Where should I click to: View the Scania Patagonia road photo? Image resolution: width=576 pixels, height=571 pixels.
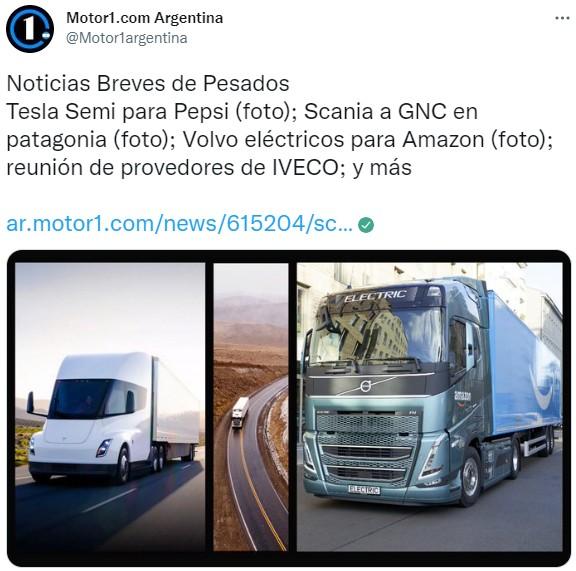251,407
